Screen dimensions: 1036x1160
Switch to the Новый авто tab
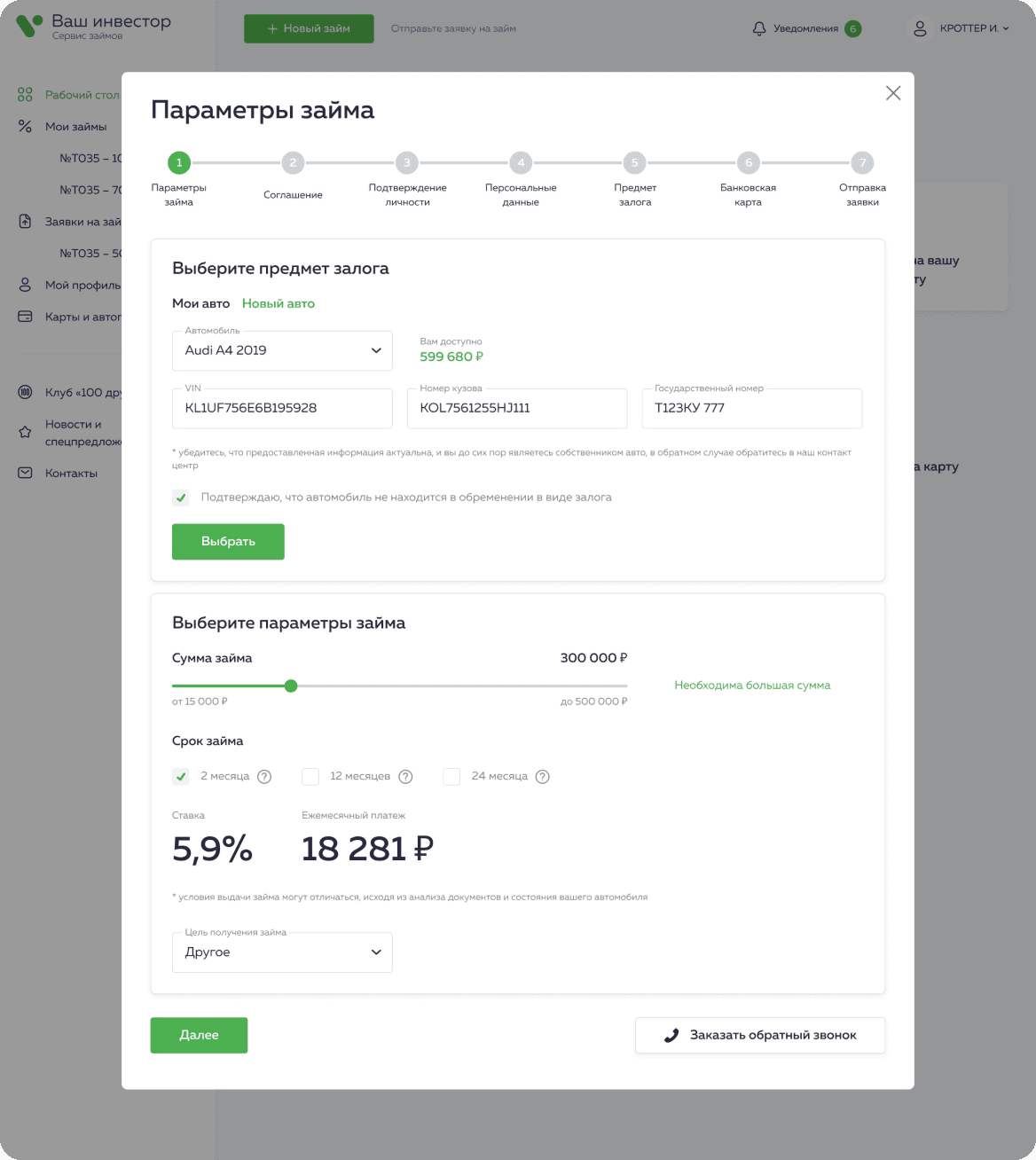coord(279,303)
